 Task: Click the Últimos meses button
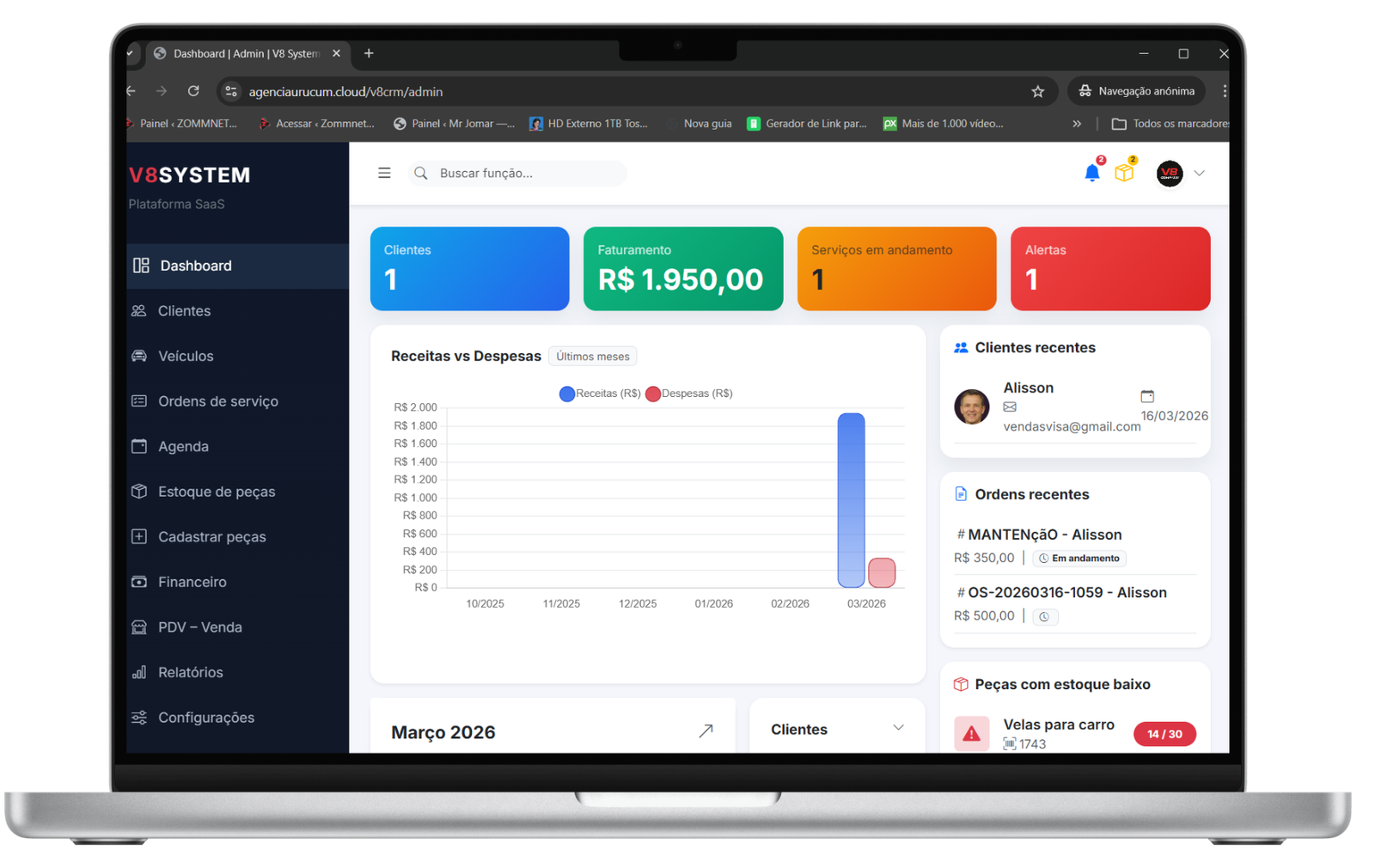point(592,357)
